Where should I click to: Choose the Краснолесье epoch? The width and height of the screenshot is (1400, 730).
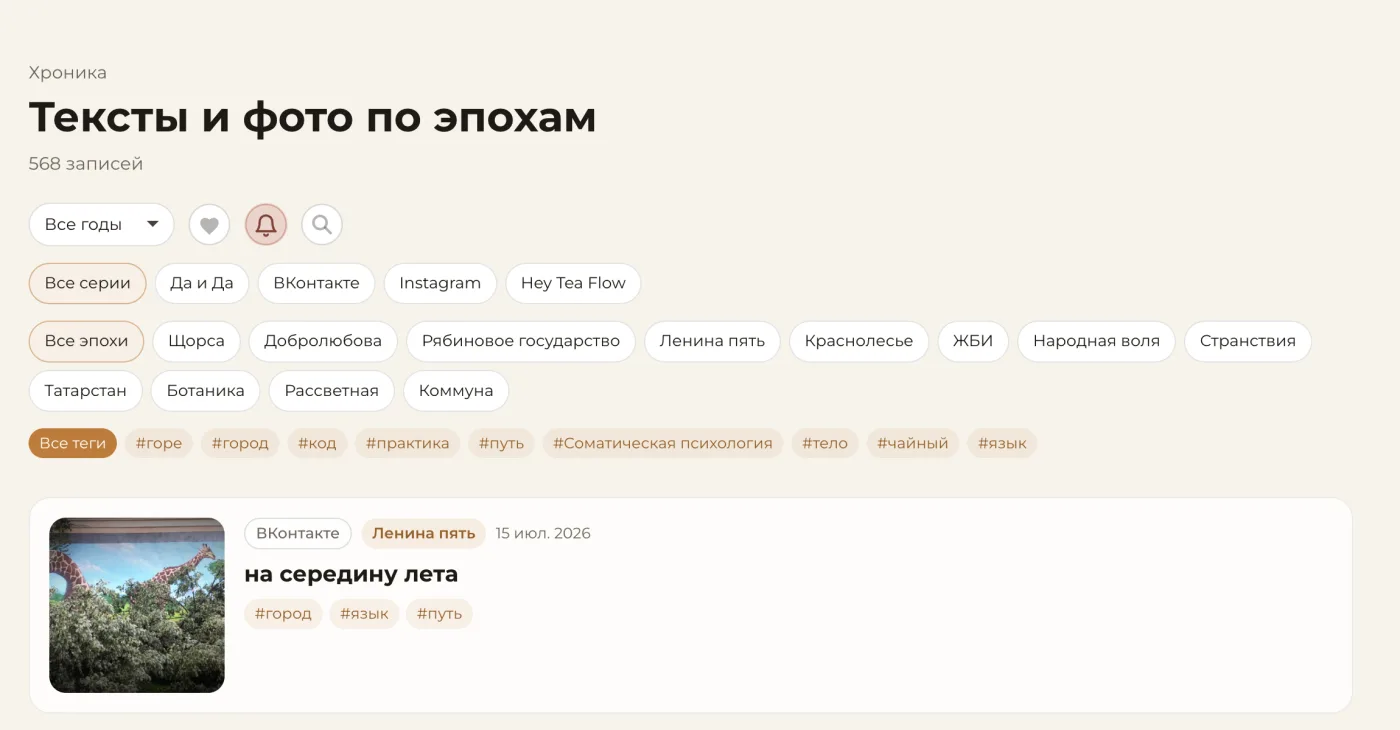(859, 341)
